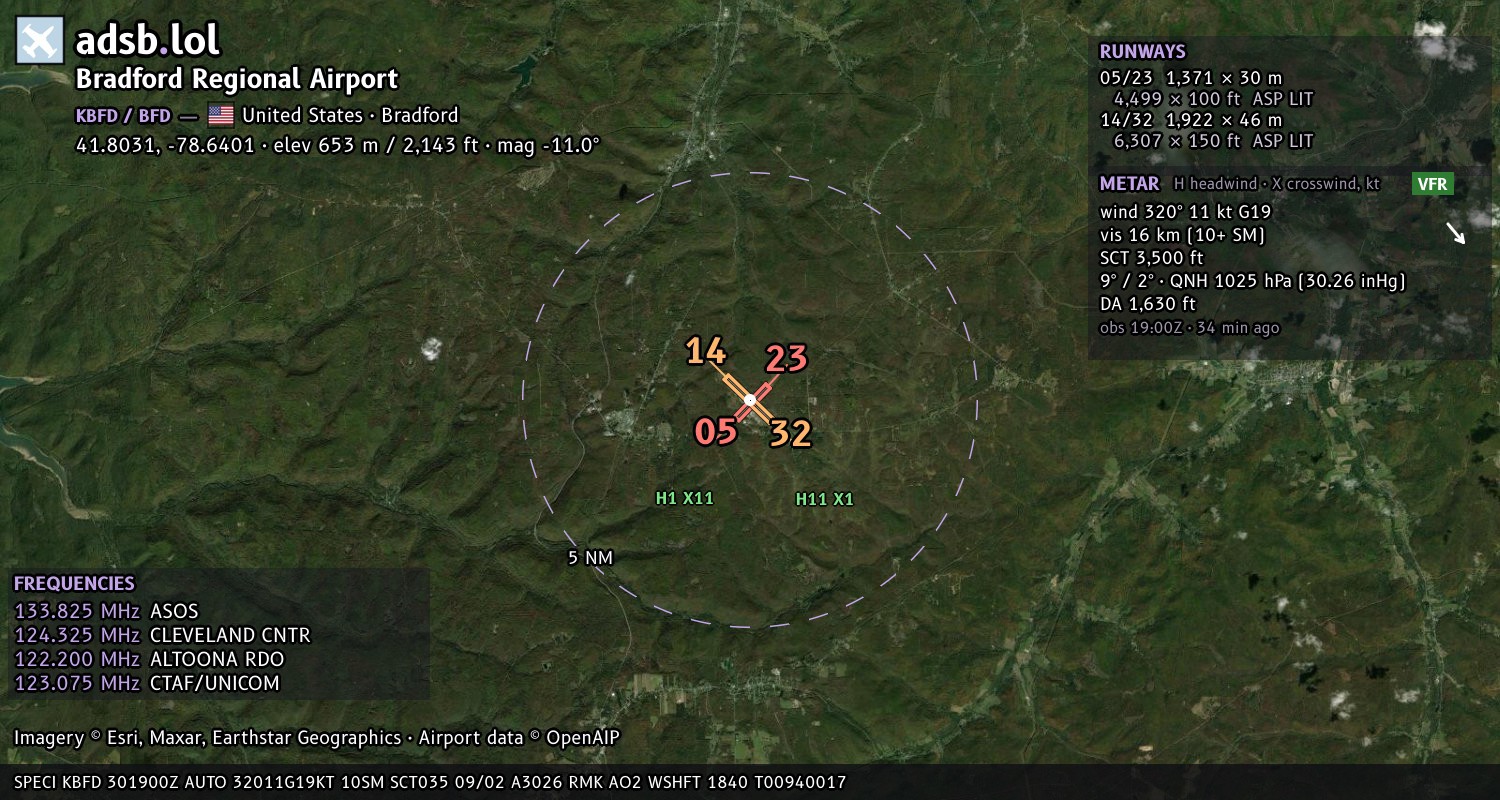Select the airport center point marker
Screen dimensions: 1500x800
[750, 400]
